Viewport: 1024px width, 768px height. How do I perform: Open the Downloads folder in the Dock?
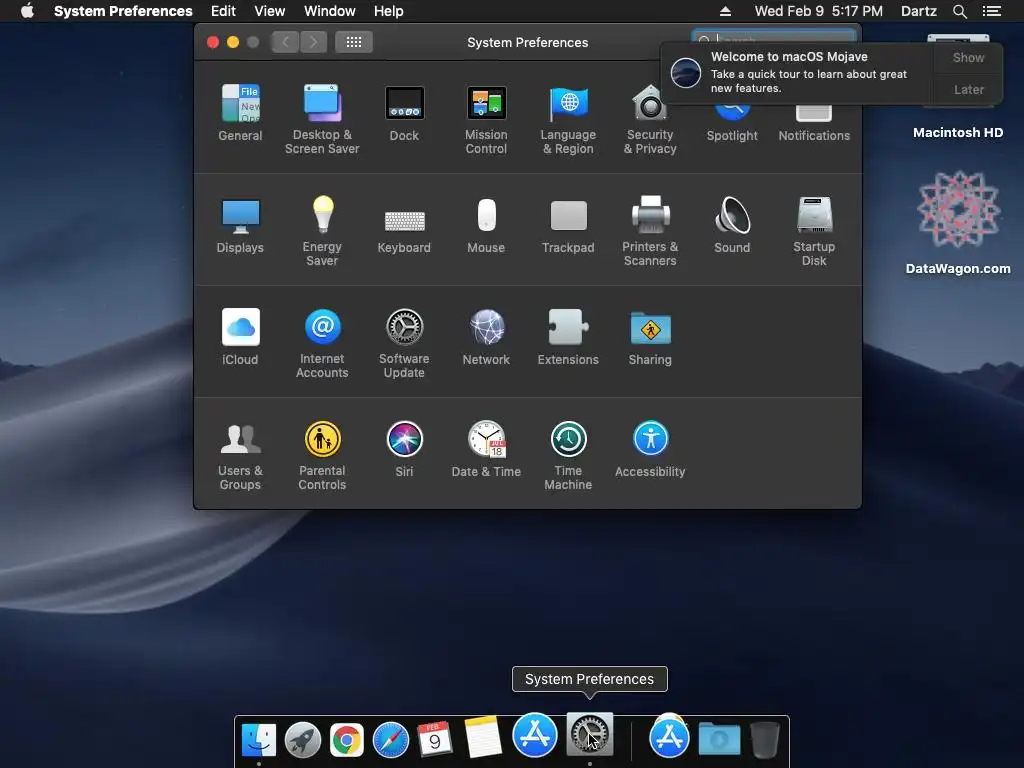pyautogui.click(x=719, y=739)
